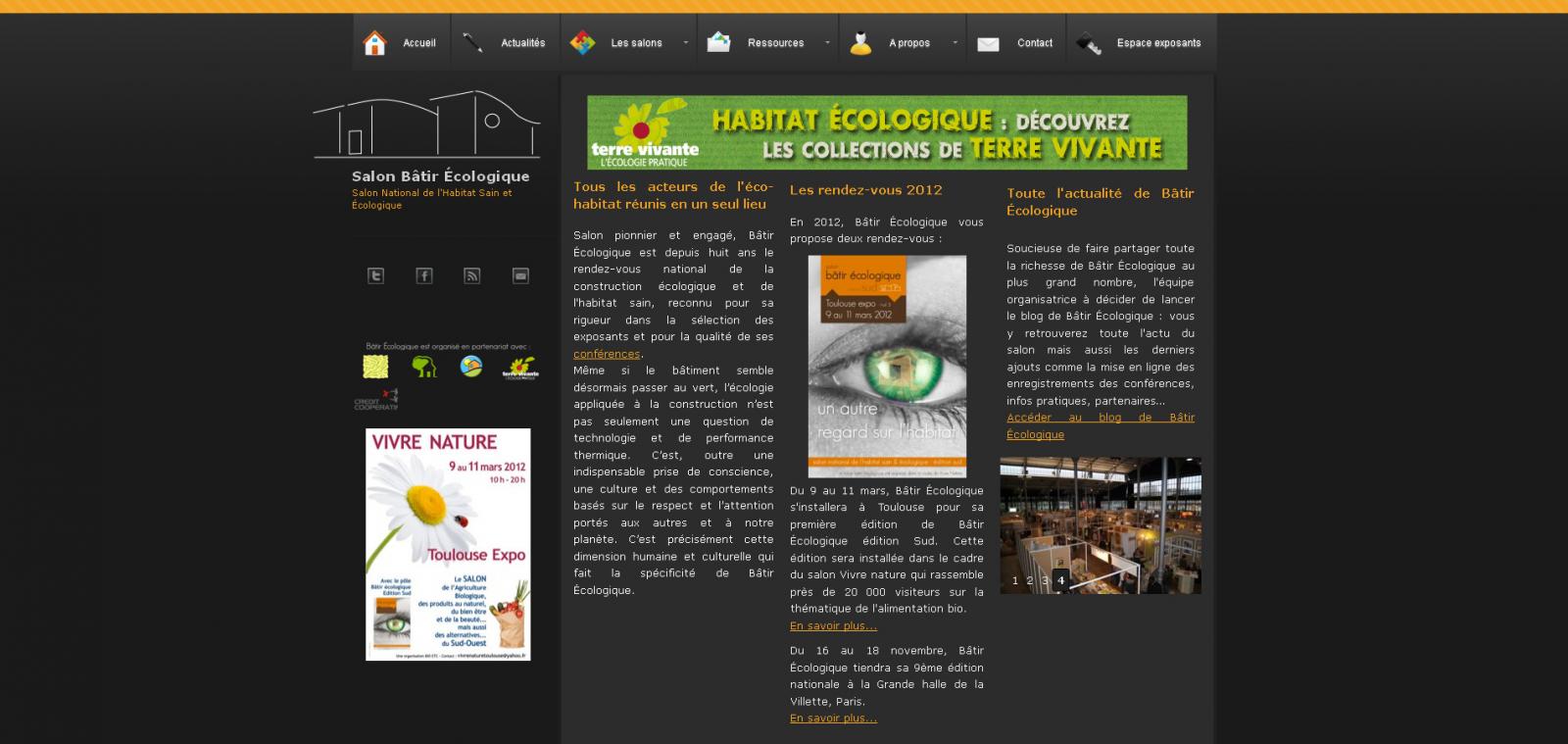Select slide 2 in the photo slideshow

point(1030,580)
